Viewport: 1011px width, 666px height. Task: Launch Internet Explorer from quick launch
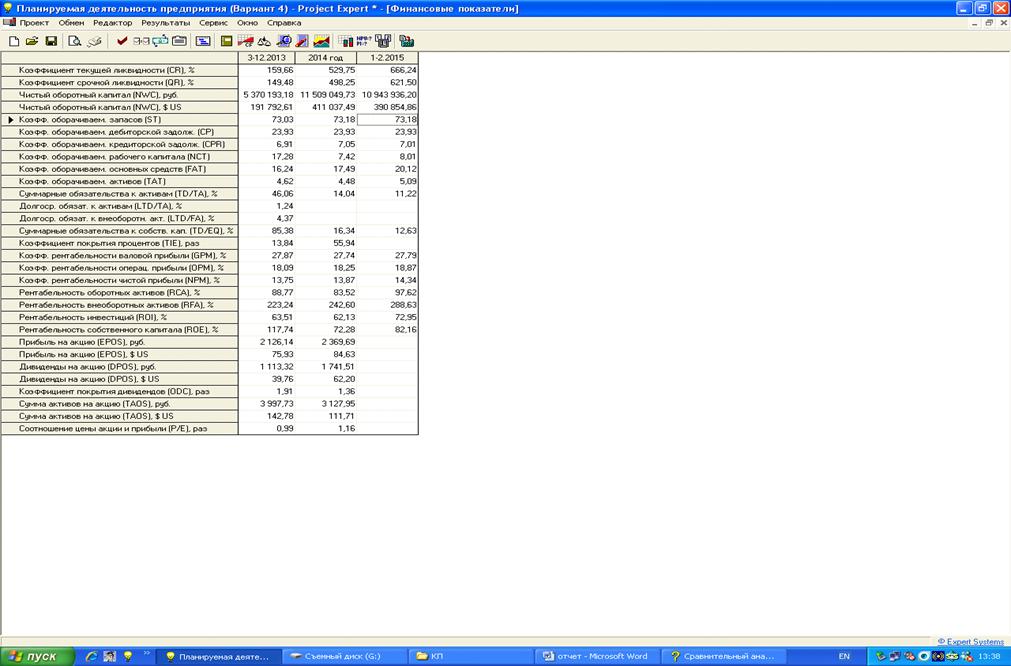click(x=92, y=656)
